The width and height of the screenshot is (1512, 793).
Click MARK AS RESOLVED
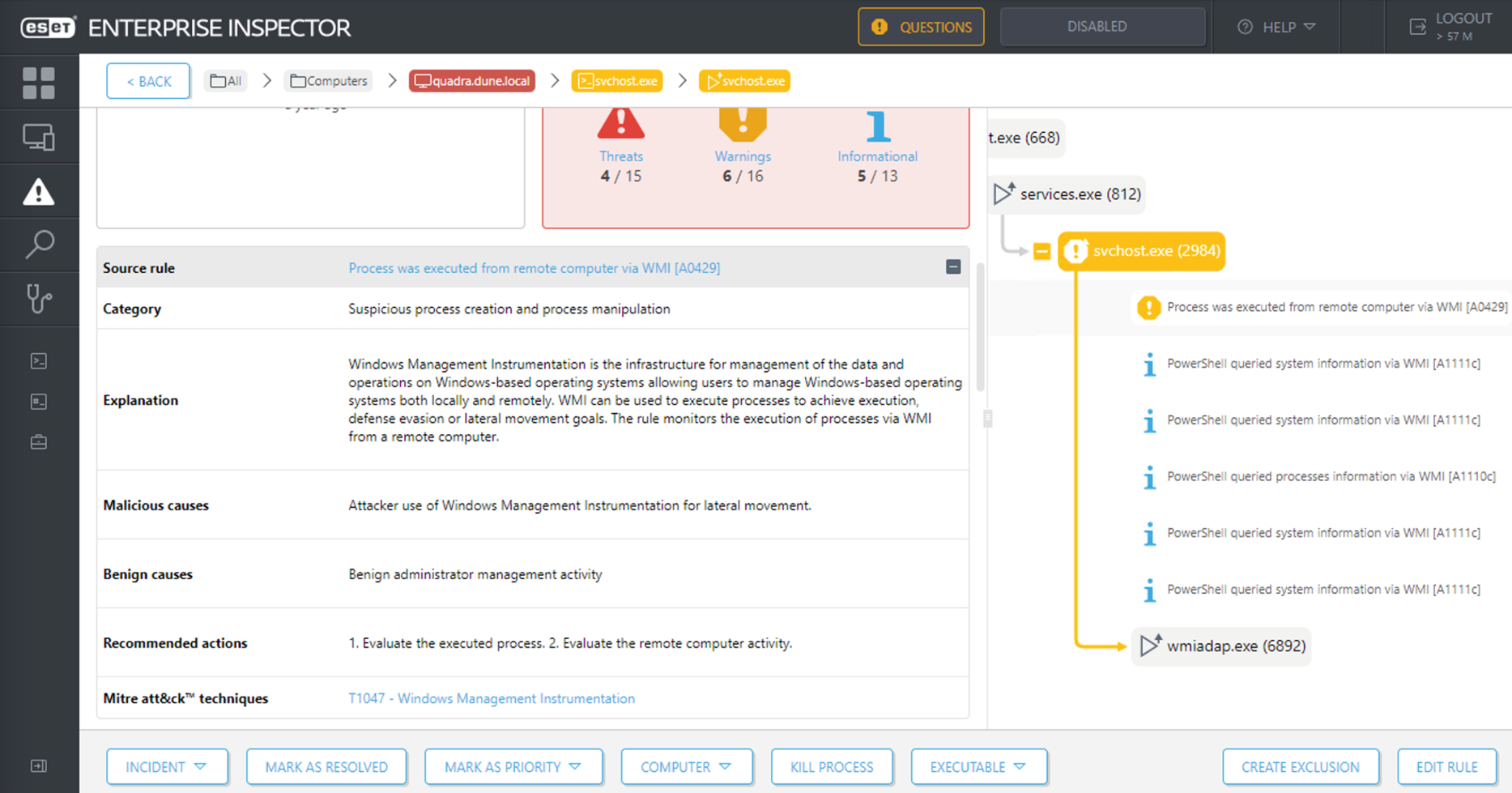coord(326,767)
